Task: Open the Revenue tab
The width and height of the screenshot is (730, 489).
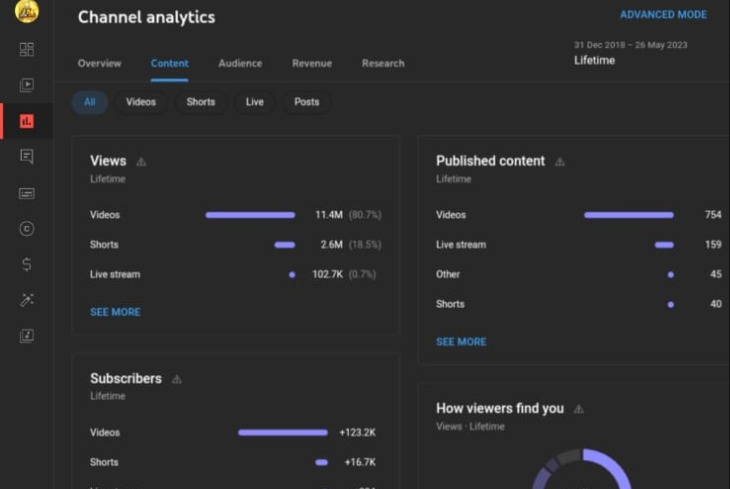Action: pyautogui.click(x=312, y=63)
